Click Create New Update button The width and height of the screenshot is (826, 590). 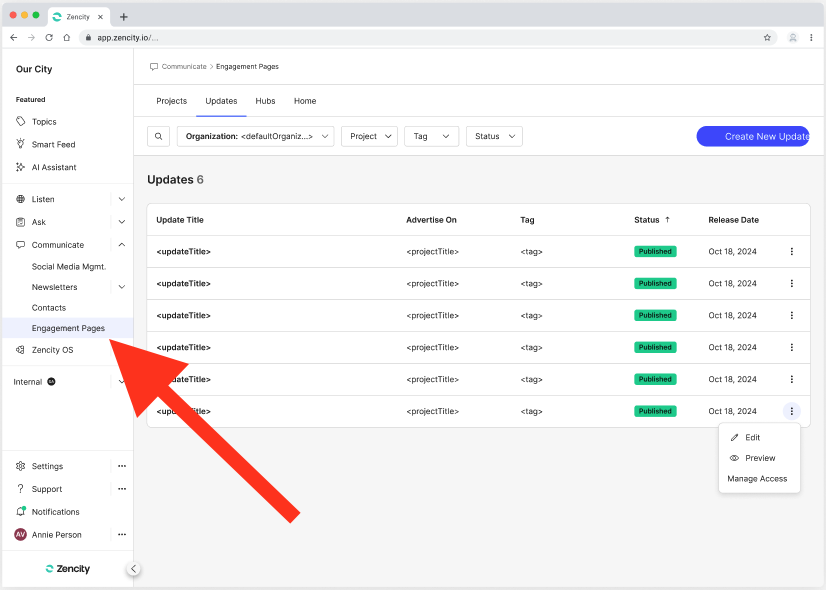[753, 136]
